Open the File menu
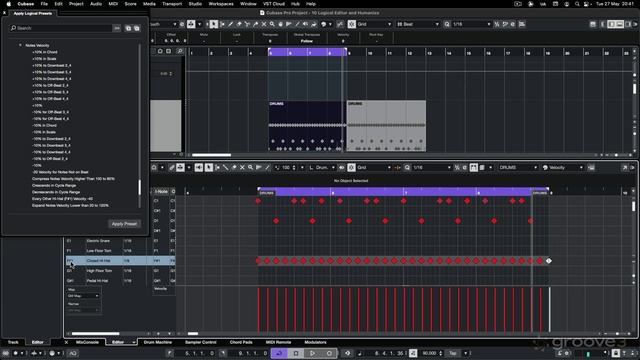The image size is (640, 360). pyautogui.click(x=44, y=4)
